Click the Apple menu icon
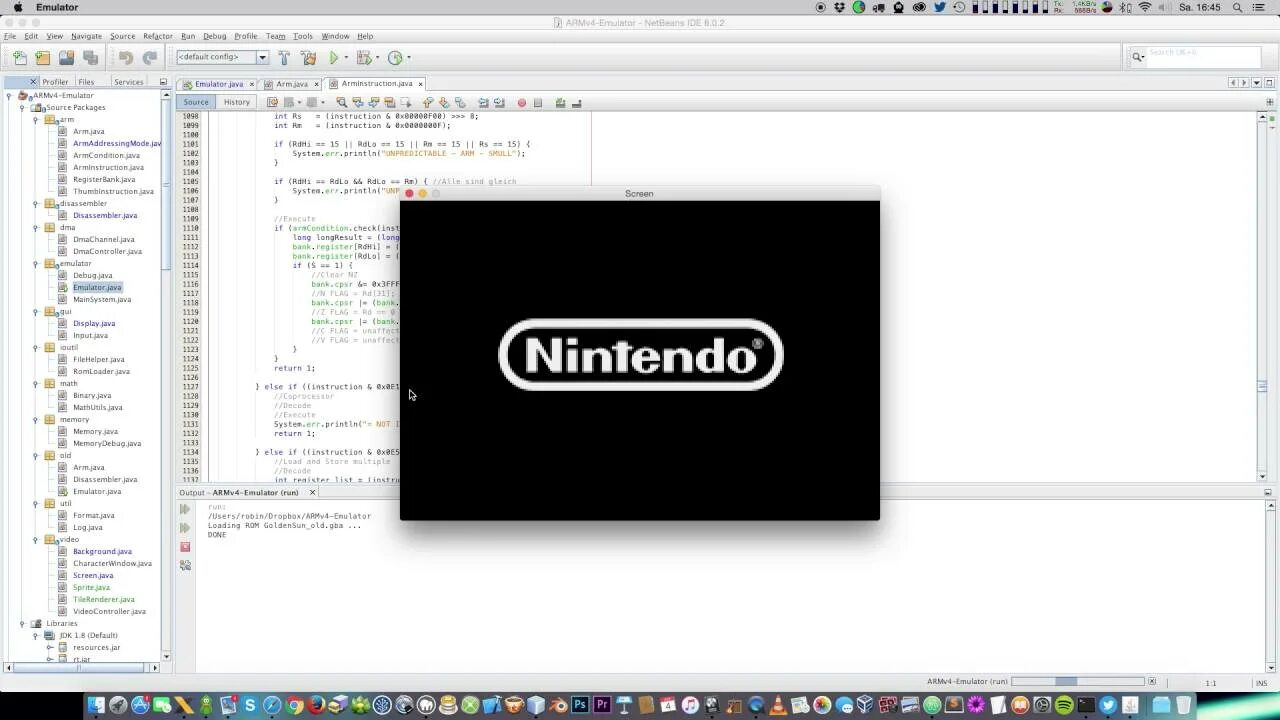Viewport: 1280px width, 720px height. pyautogui.click(x=17, y=7)
